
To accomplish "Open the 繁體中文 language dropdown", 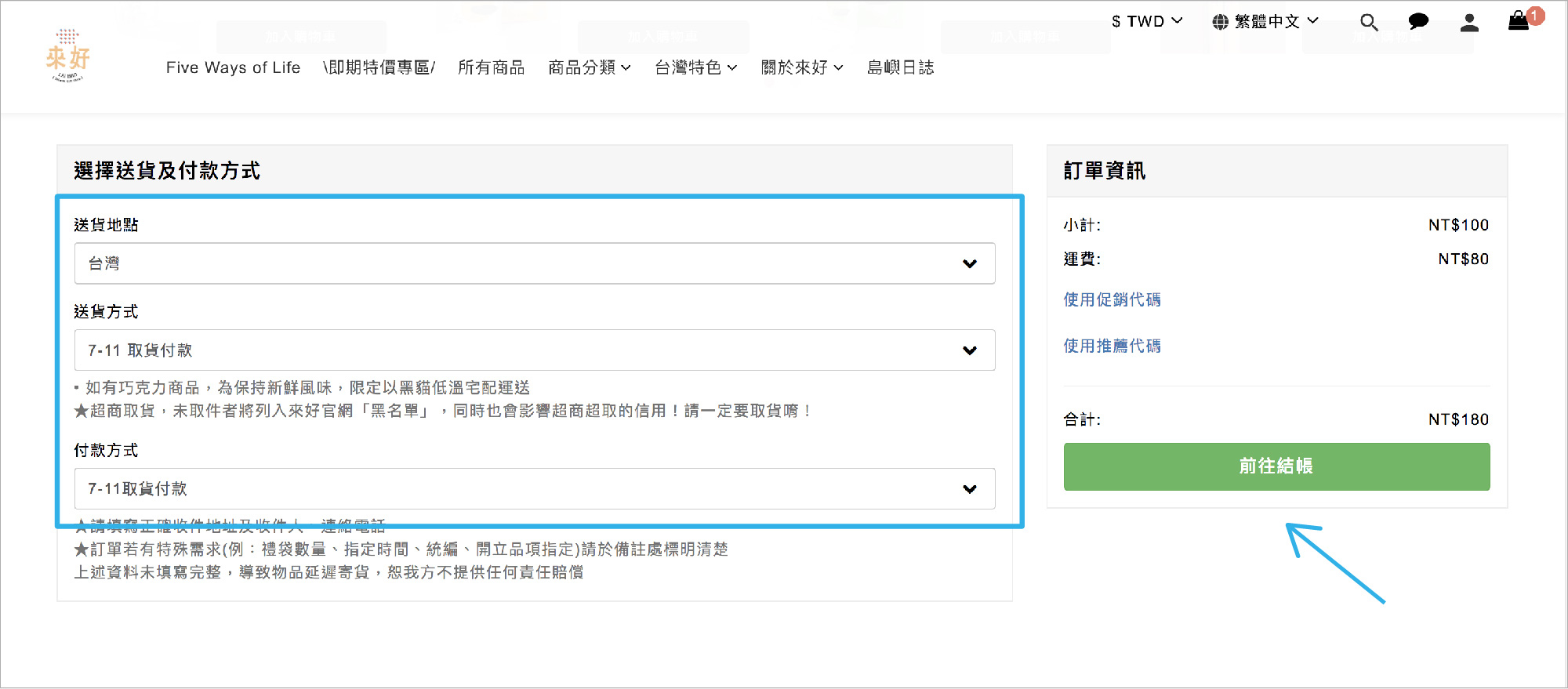I will tap(1276, 22).
